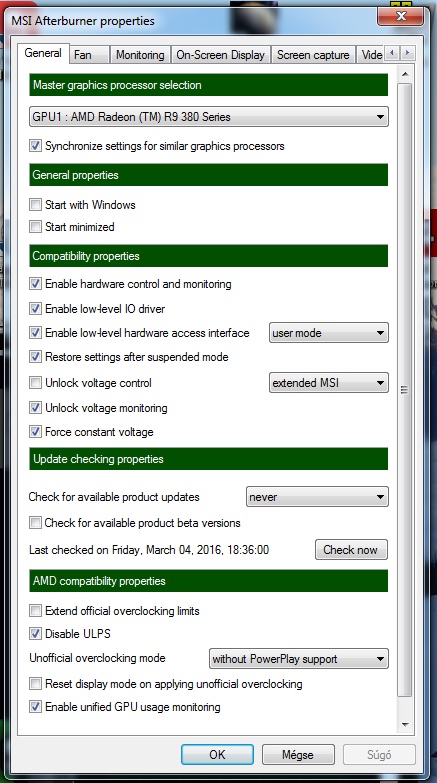Click the Master graphics processor selection header
The height and width of the screenshot is (783, 437).
click(209, 85)
